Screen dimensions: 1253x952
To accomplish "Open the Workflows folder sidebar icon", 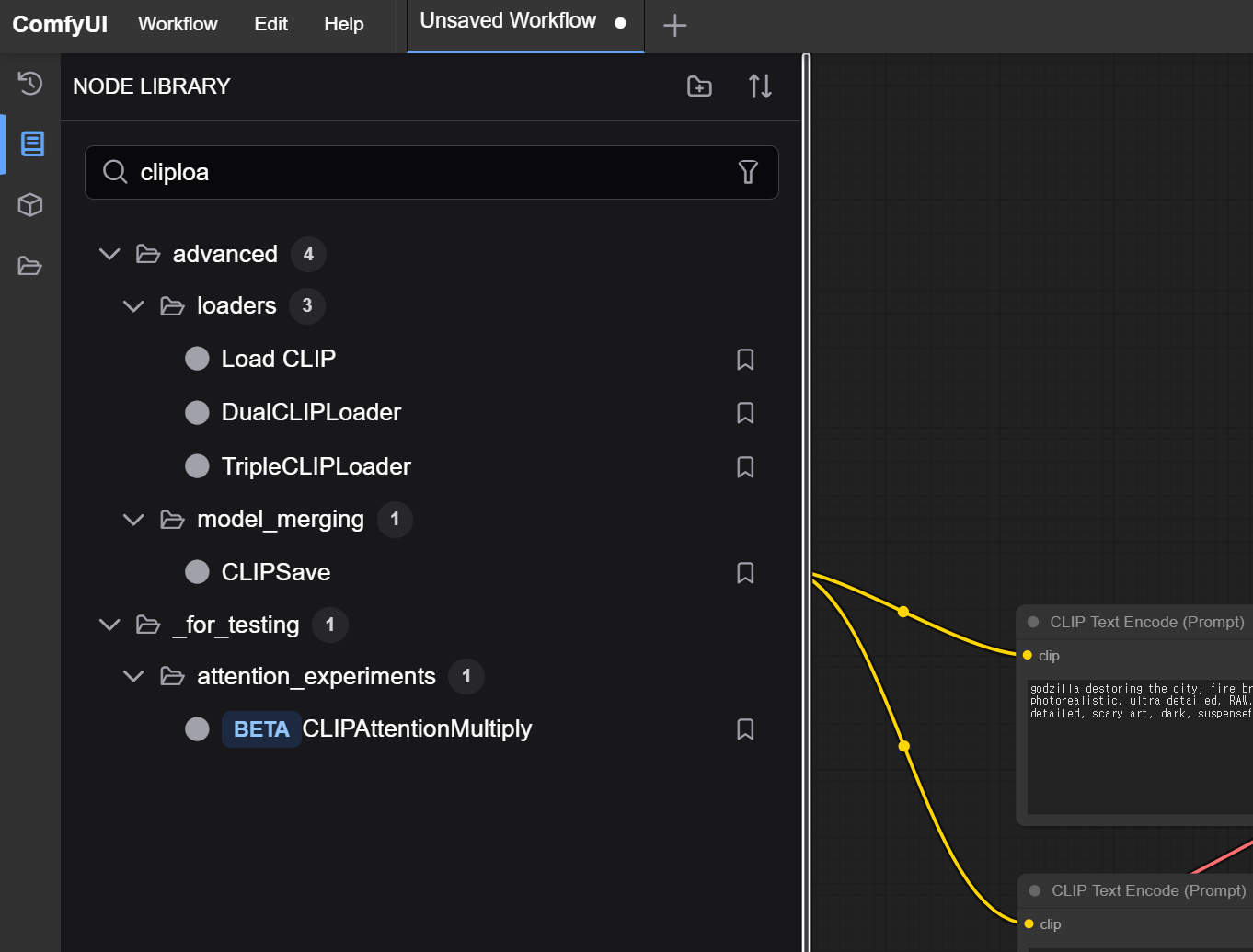I will point(30,266).
